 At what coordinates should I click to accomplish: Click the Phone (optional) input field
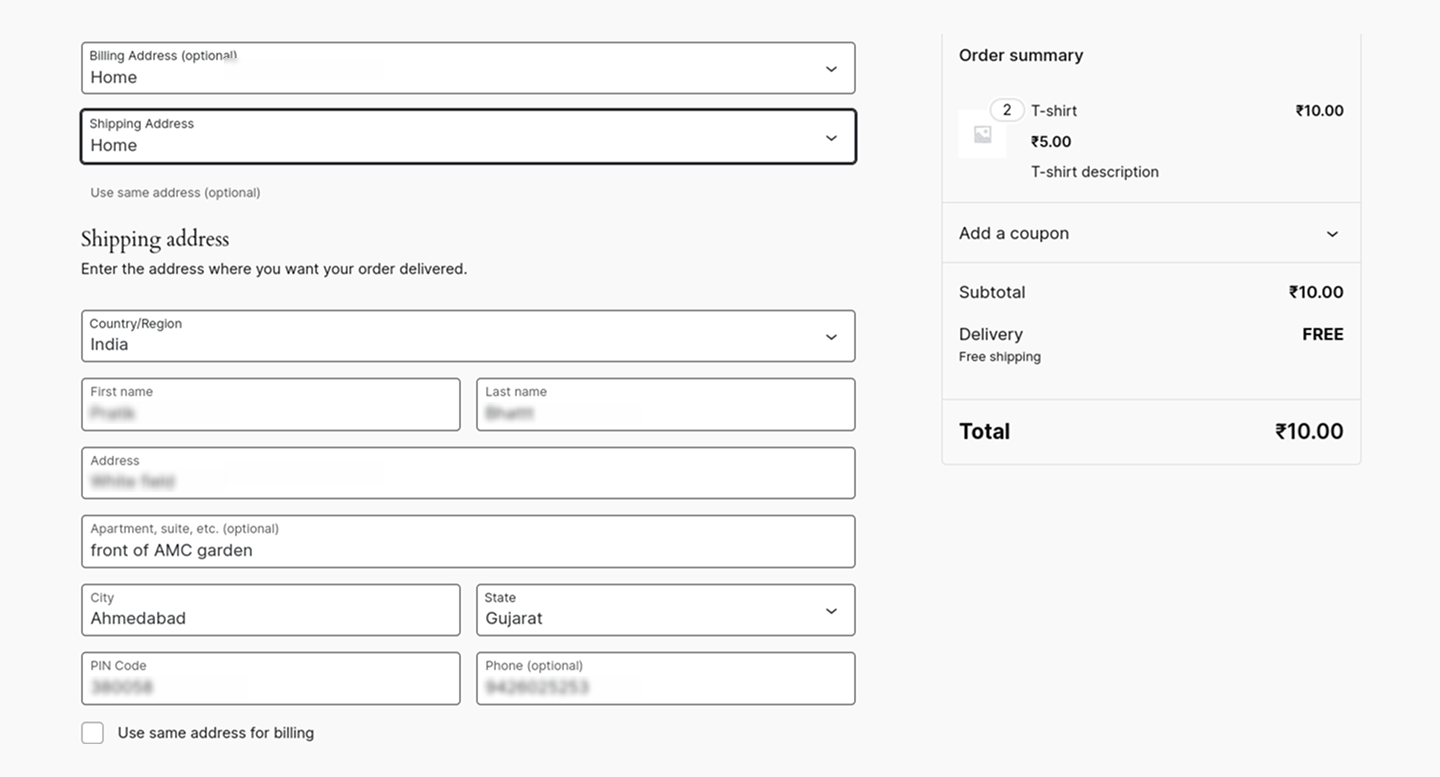coord(666,678)
